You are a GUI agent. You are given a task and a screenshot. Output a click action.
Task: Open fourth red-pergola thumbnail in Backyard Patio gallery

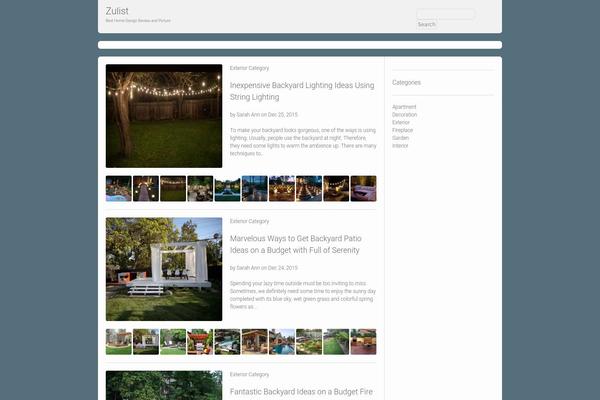coord(200,341)
